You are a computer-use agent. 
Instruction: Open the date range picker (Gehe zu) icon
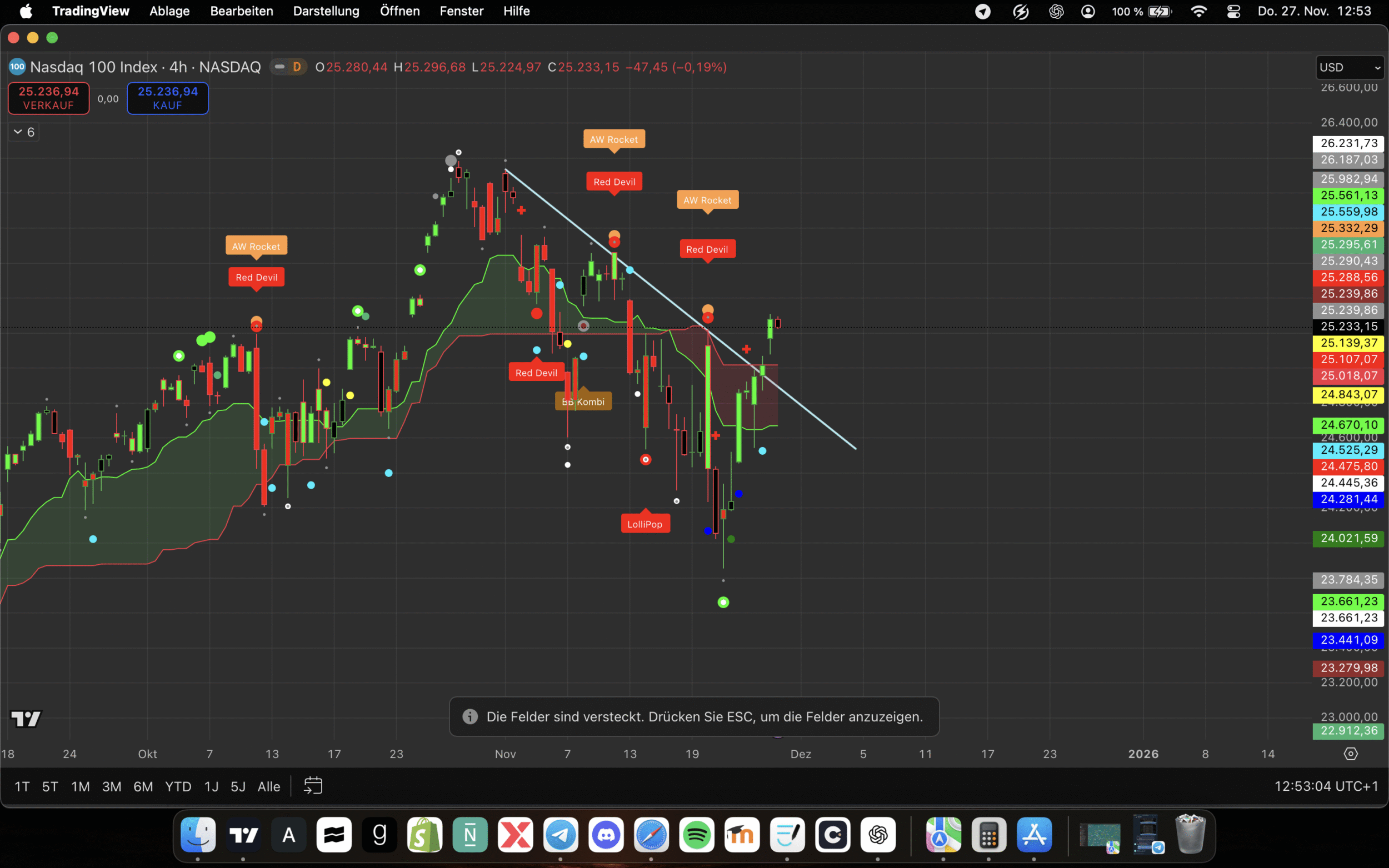(x=313, y=786)
